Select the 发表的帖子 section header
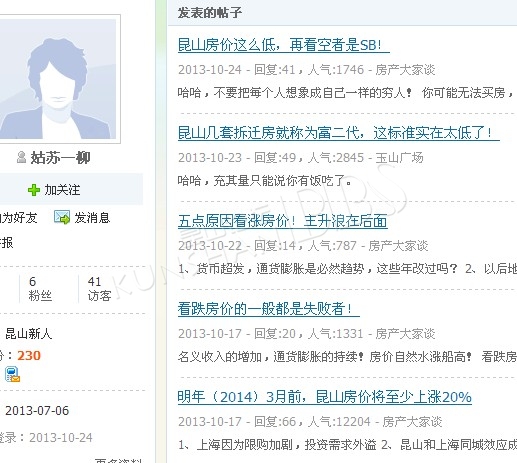The width and height of the screenshot is (517, 463). (x=209, y=13)
